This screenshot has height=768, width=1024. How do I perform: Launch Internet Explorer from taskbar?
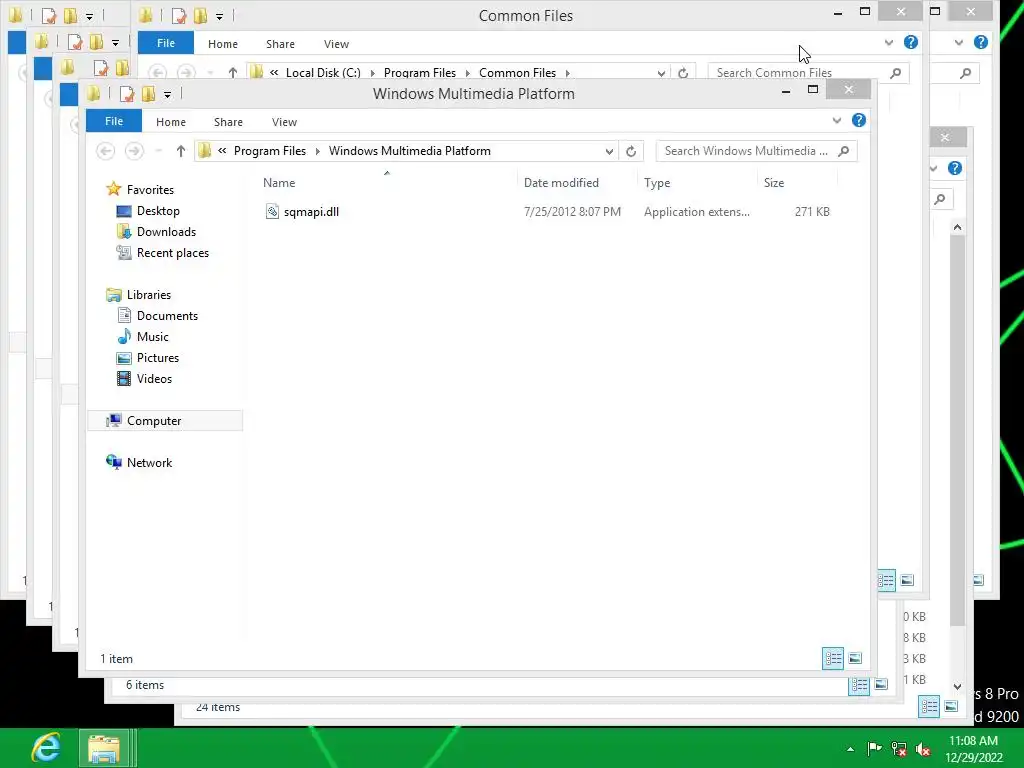click(x=46, y=748)
